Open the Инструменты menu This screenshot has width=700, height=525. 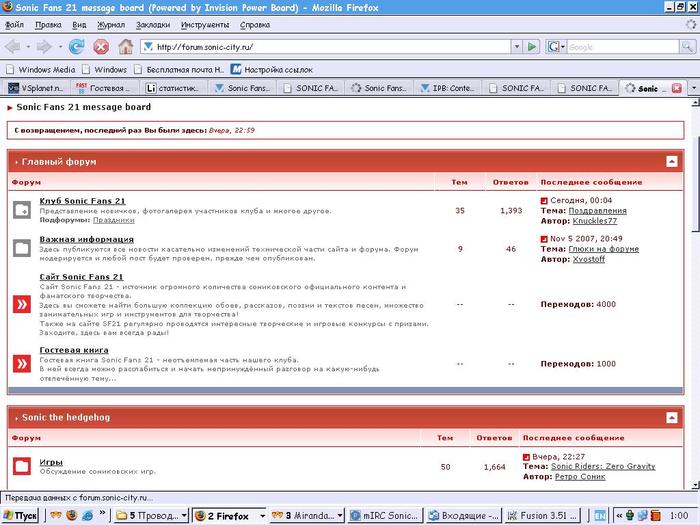(205, 25)
